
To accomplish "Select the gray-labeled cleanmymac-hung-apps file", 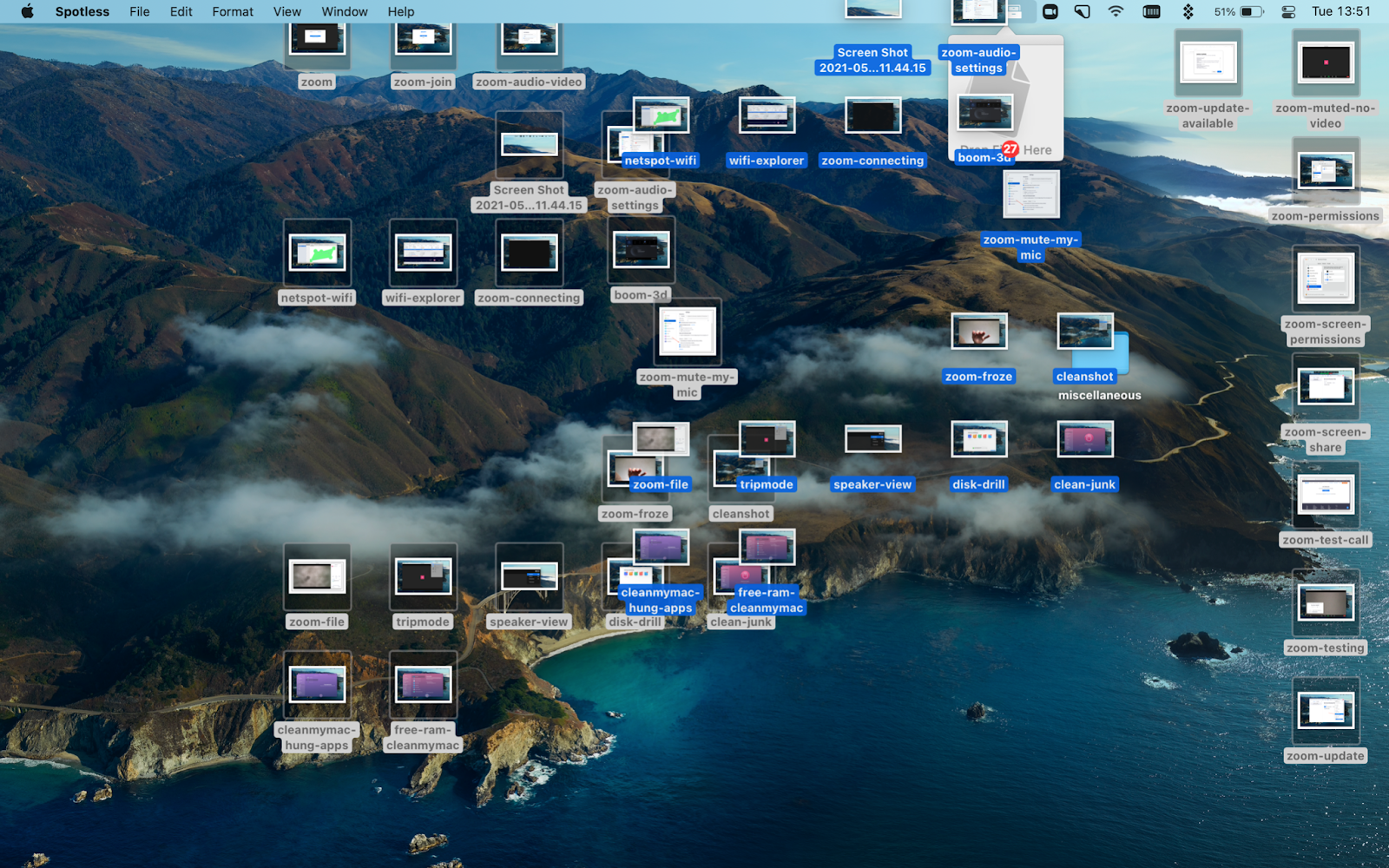I will coord(317,684).
